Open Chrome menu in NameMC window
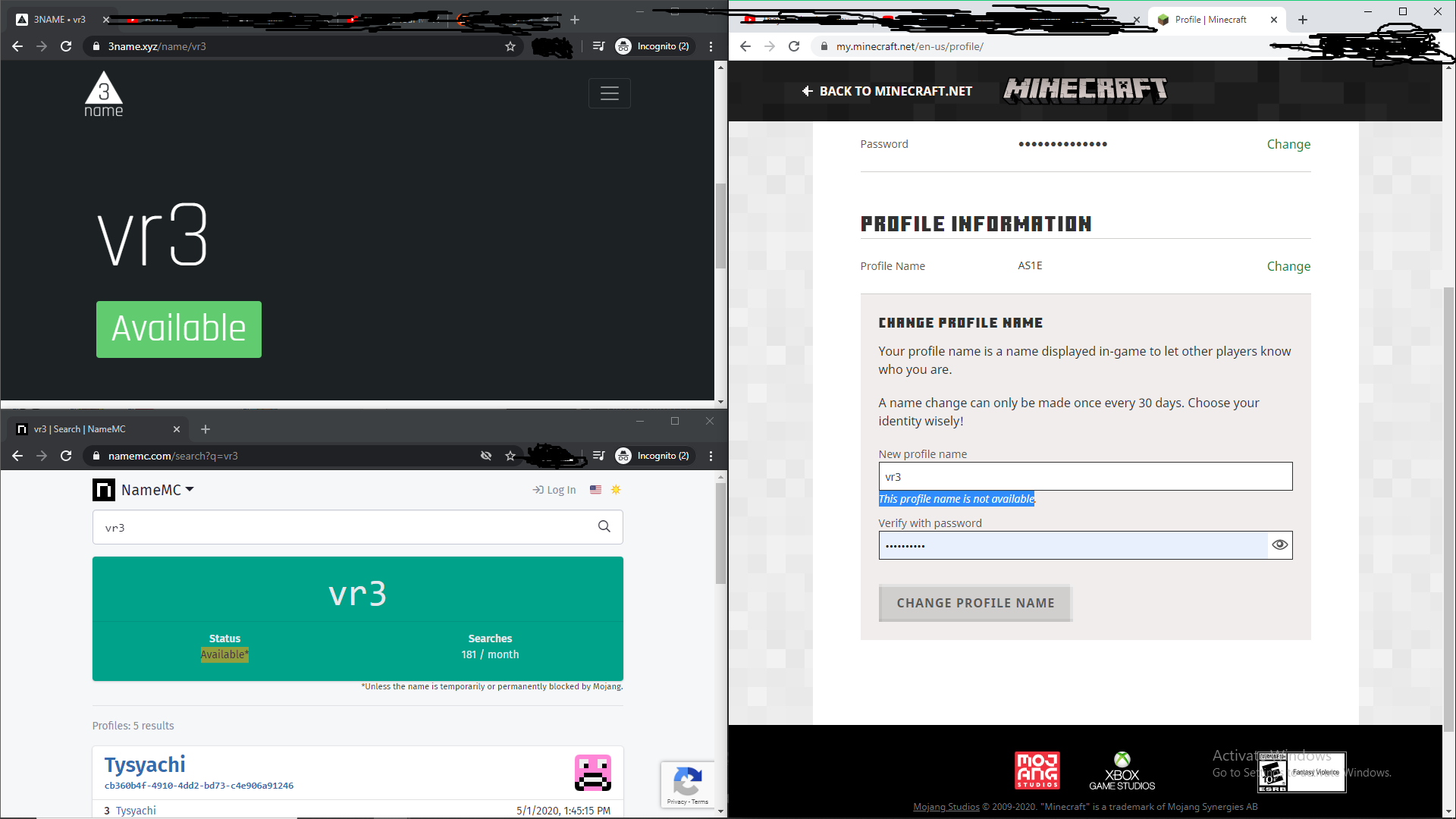Image resolution: width=1456 pixels, height=819 pixels. tap(711, 456)
